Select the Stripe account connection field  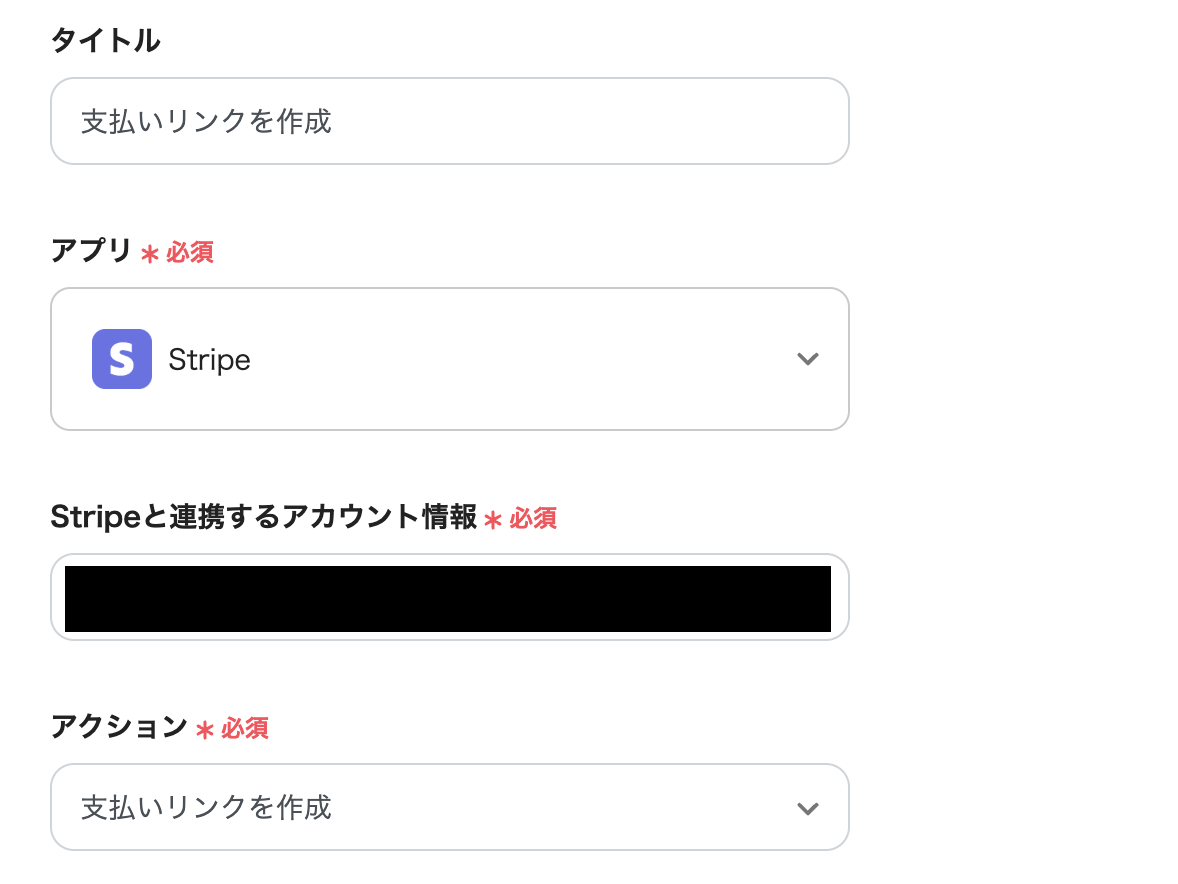pos(449,598)
